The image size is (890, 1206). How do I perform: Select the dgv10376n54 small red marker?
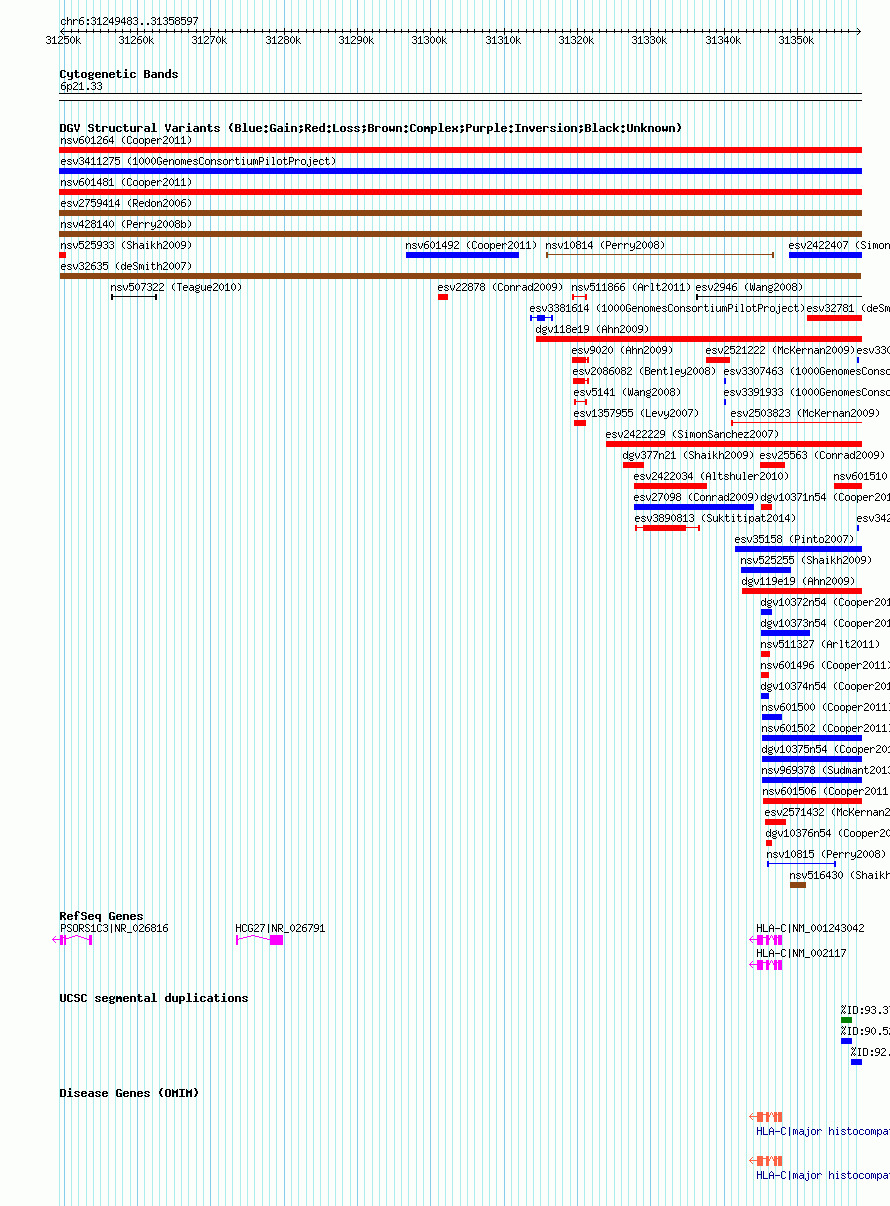(769, 843)
